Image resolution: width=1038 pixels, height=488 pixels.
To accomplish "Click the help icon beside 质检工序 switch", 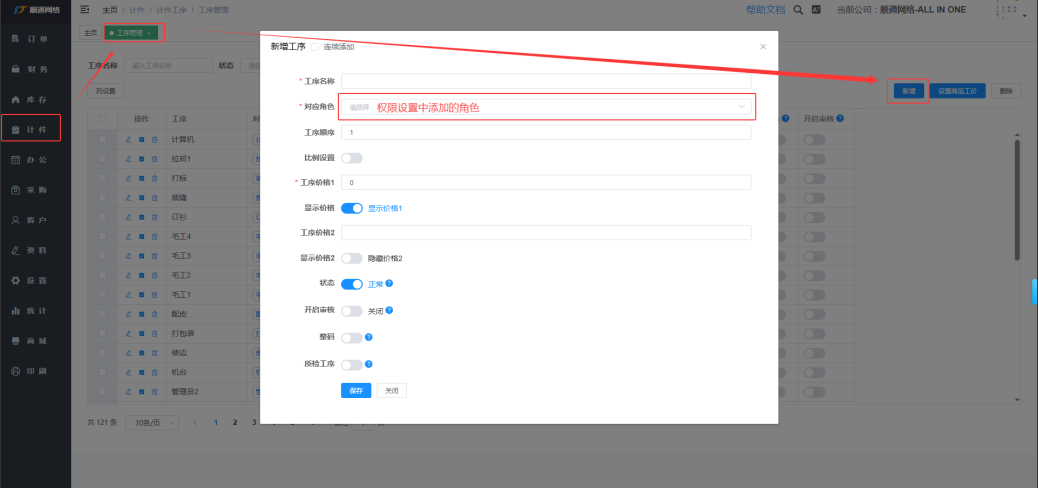I will click(369, 364).
